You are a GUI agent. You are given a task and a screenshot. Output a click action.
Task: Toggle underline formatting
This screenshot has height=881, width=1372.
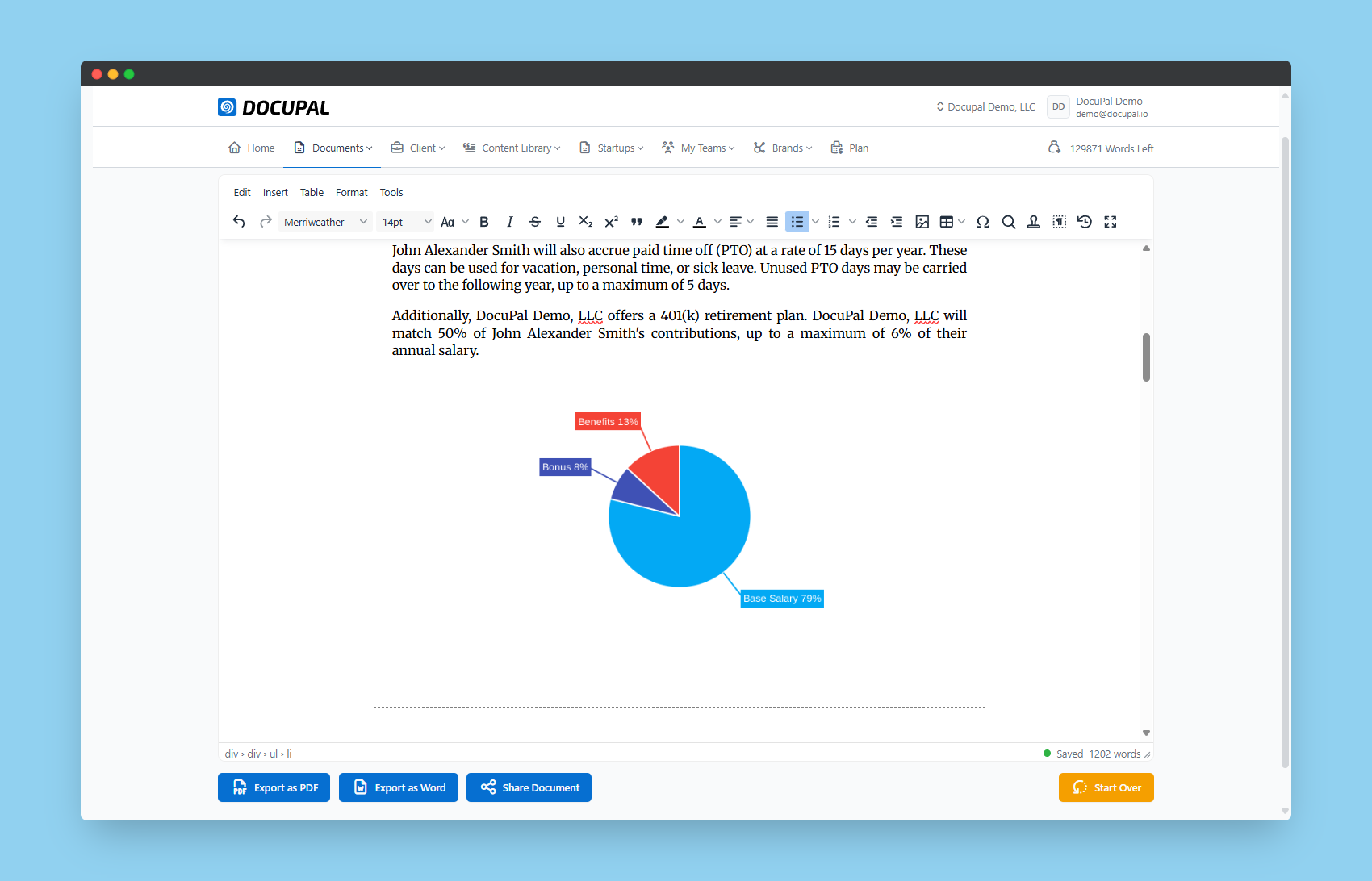(560, 222)
